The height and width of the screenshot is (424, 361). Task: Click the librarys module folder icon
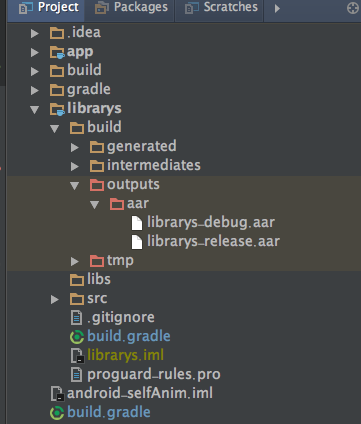57,109
